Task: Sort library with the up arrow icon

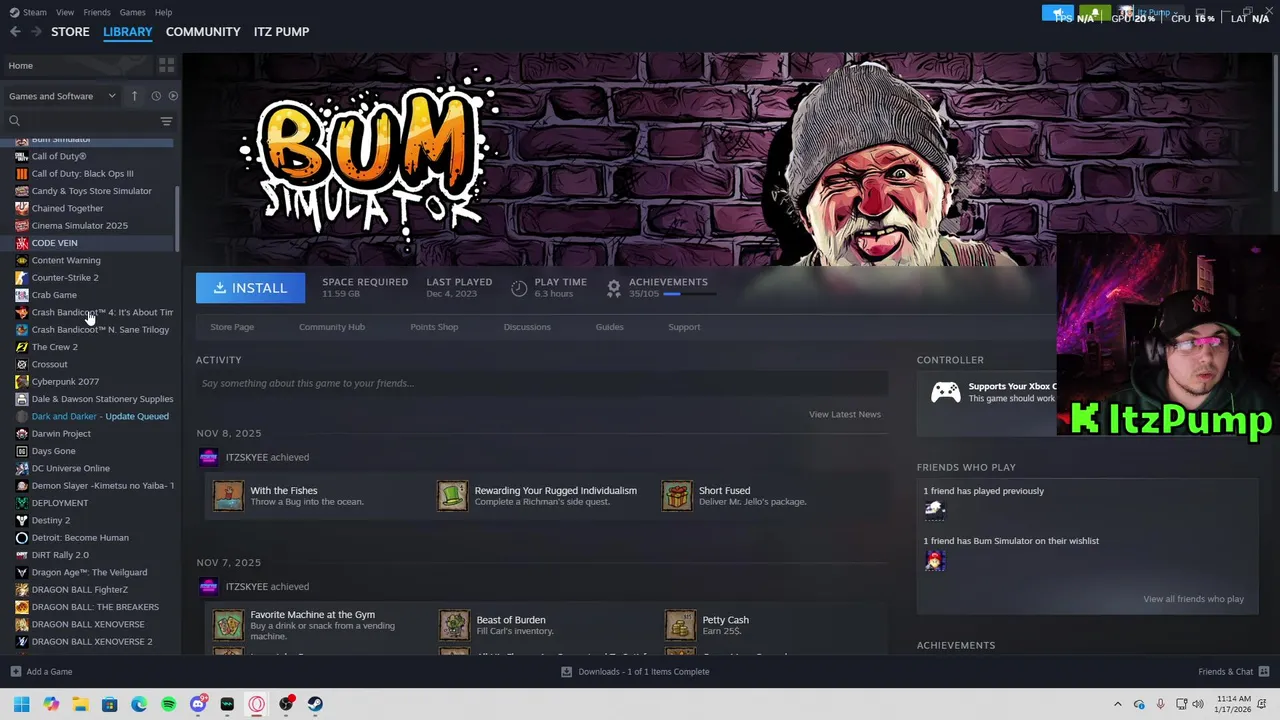Action: pyautogui.click(x=134, y=96)
